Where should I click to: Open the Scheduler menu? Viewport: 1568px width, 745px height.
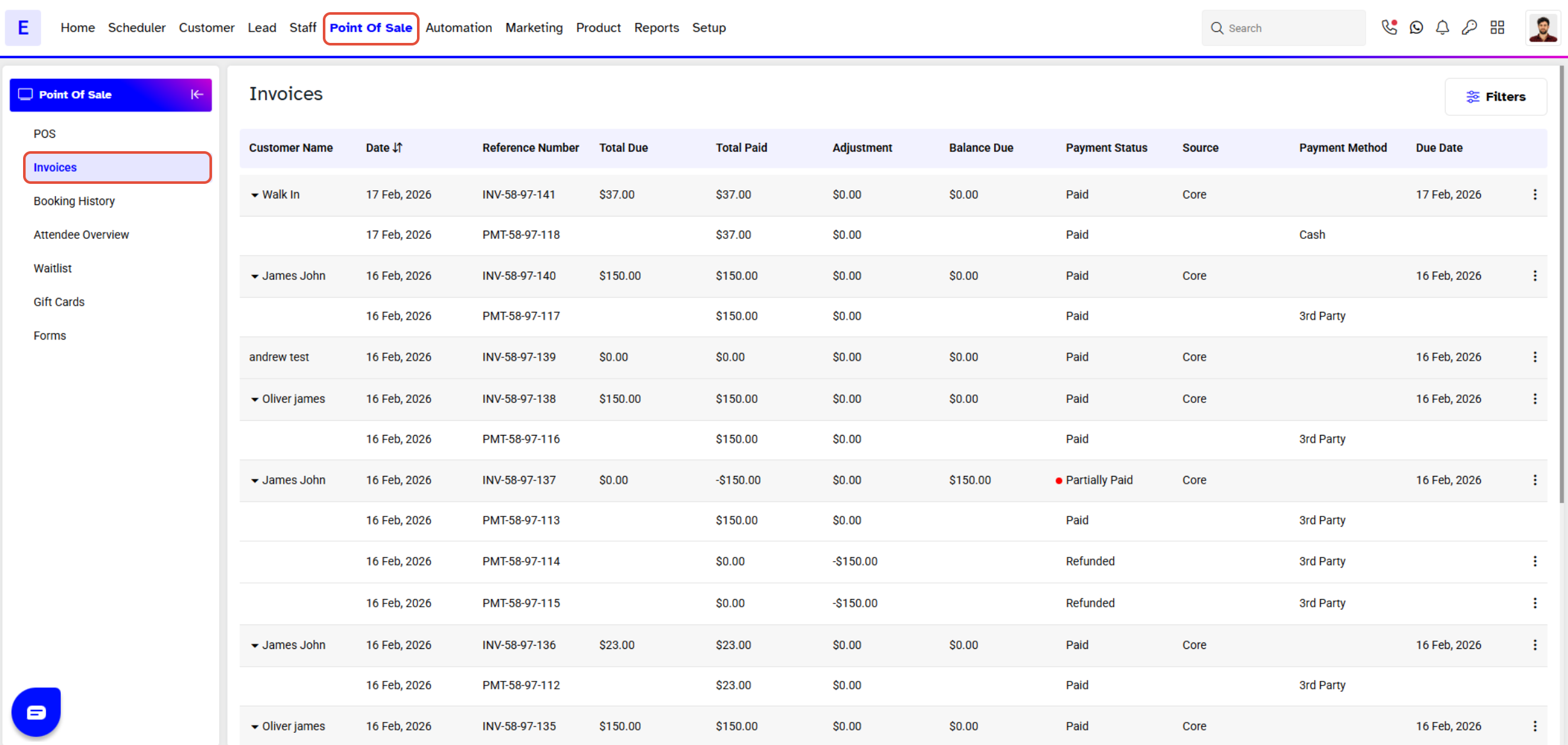136,28
